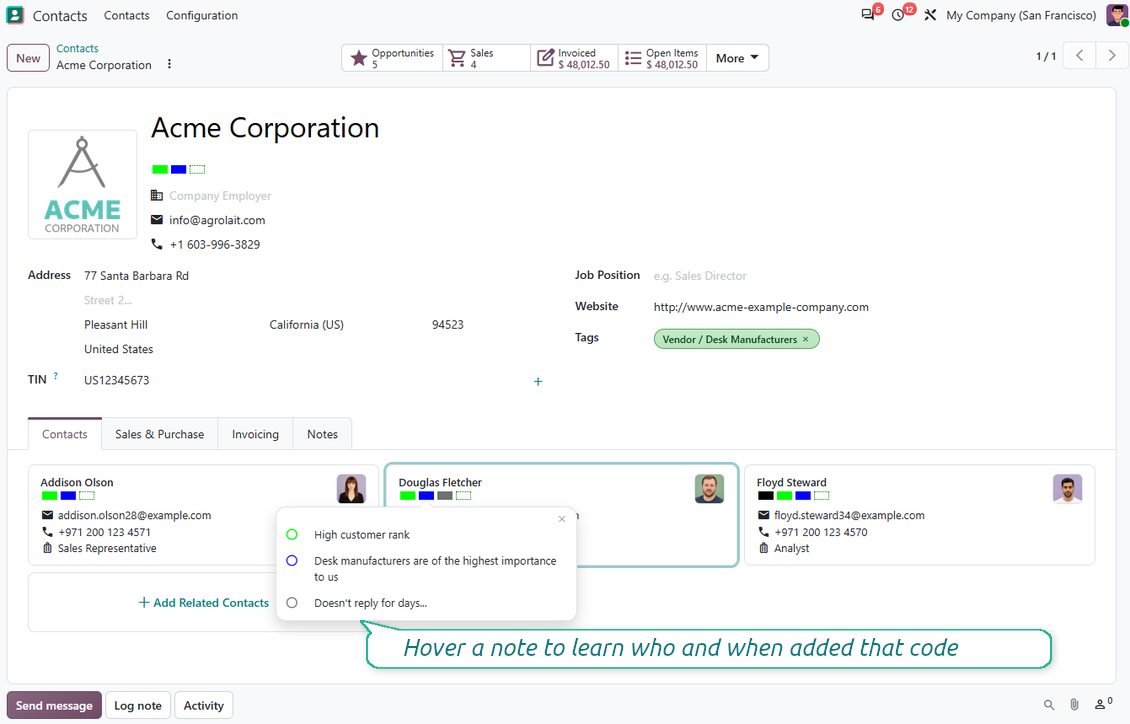Open the Configuration menu
This screenshot has height=724, width=1130.
[x=202, y=15]
